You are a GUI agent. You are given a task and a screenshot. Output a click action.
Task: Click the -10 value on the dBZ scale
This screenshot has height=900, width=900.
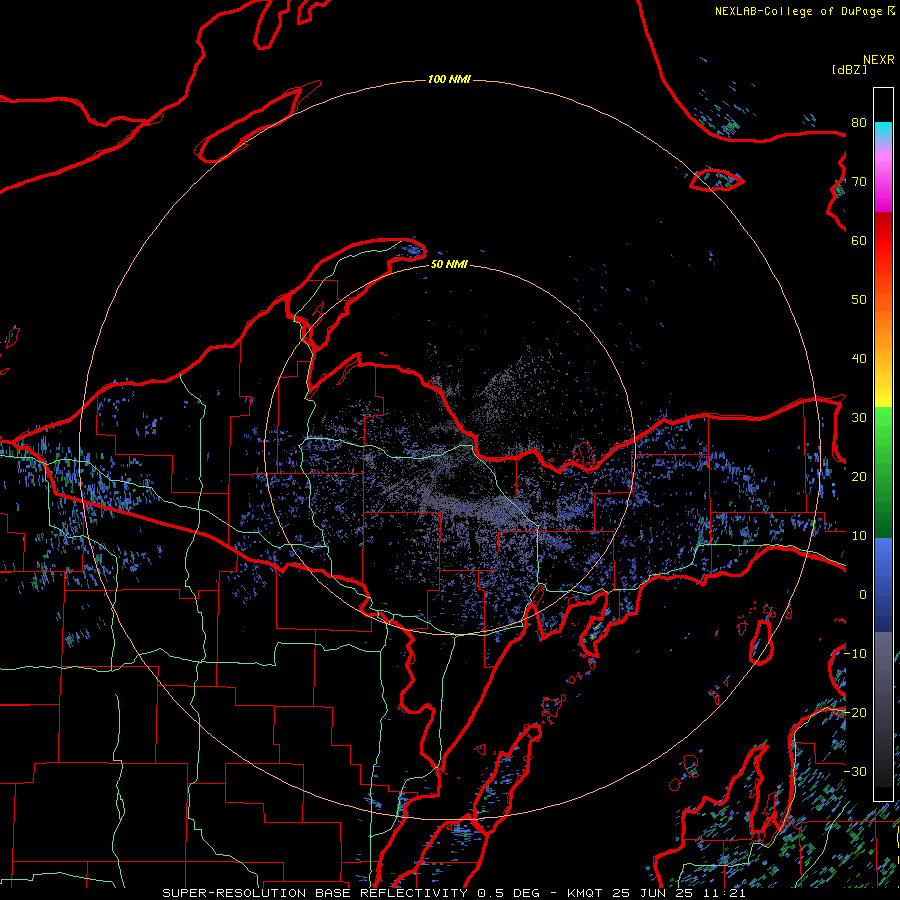coord(856,654)
